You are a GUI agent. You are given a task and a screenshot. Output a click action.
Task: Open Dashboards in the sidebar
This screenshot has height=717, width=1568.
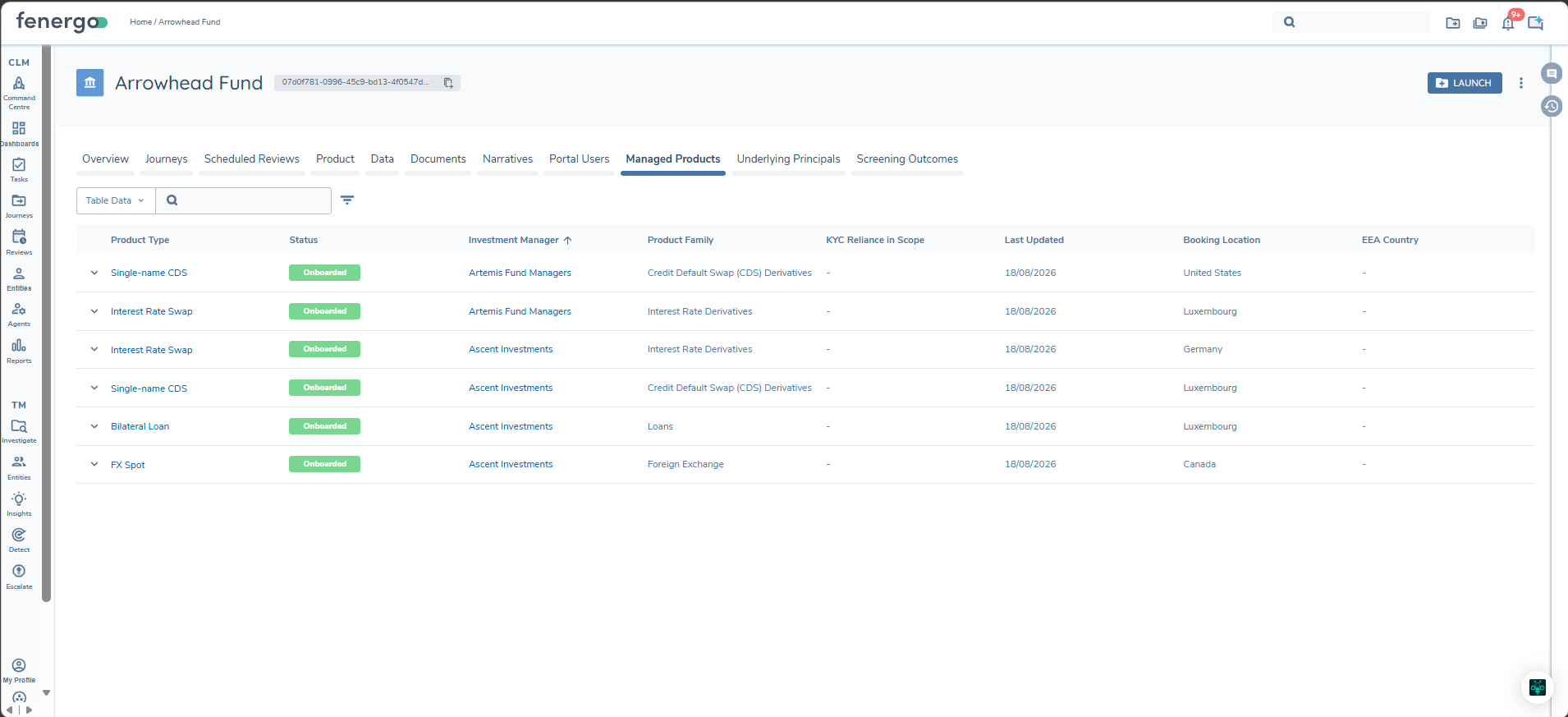tap(19, 133)
